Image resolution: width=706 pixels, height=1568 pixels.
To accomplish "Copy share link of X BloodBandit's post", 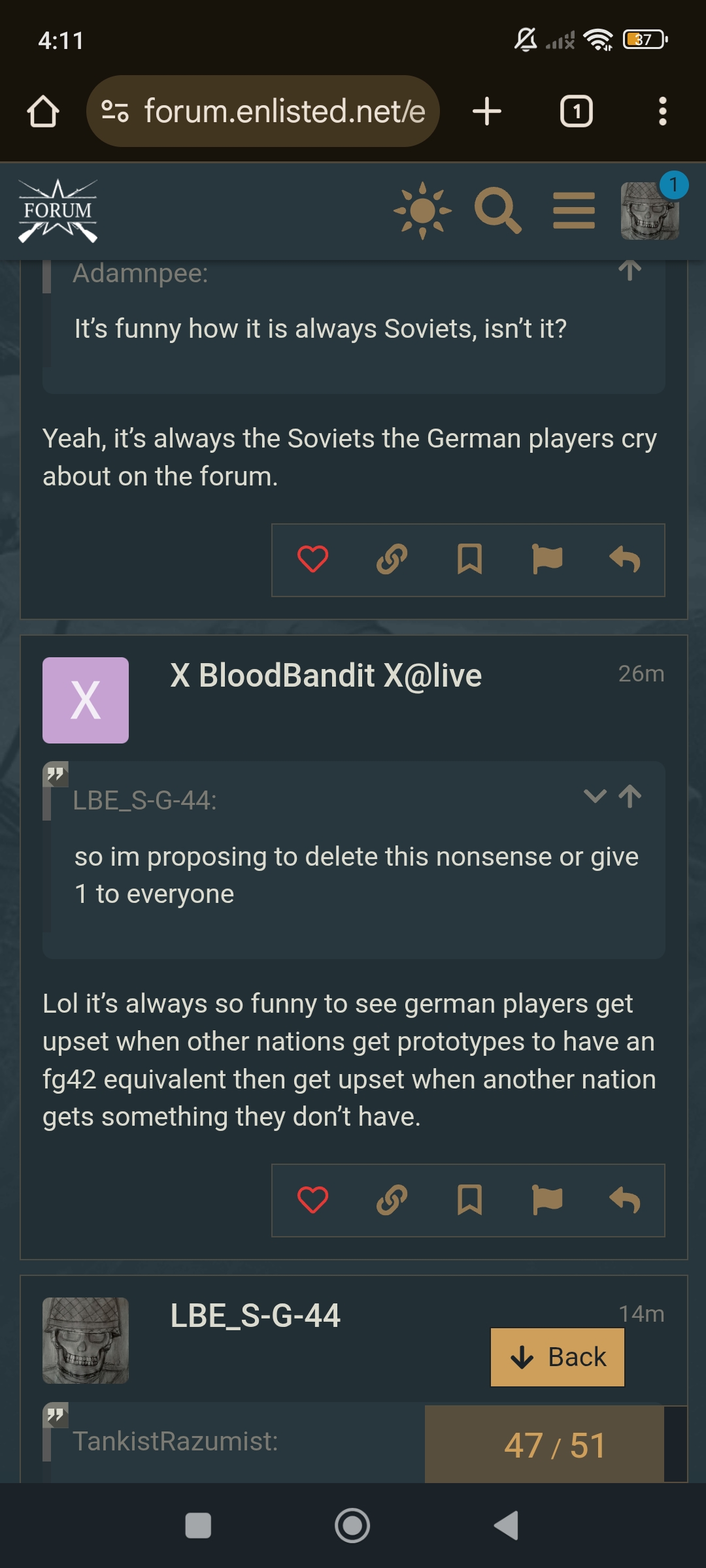I will (392, 1200).
